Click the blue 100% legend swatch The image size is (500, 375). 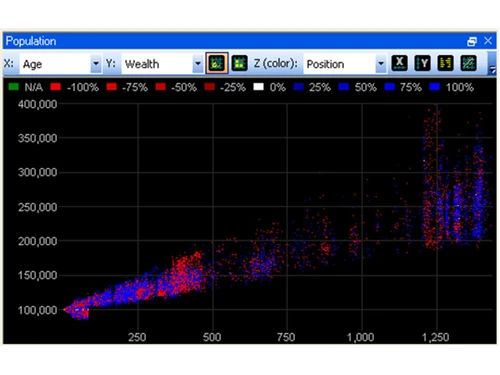435,87
